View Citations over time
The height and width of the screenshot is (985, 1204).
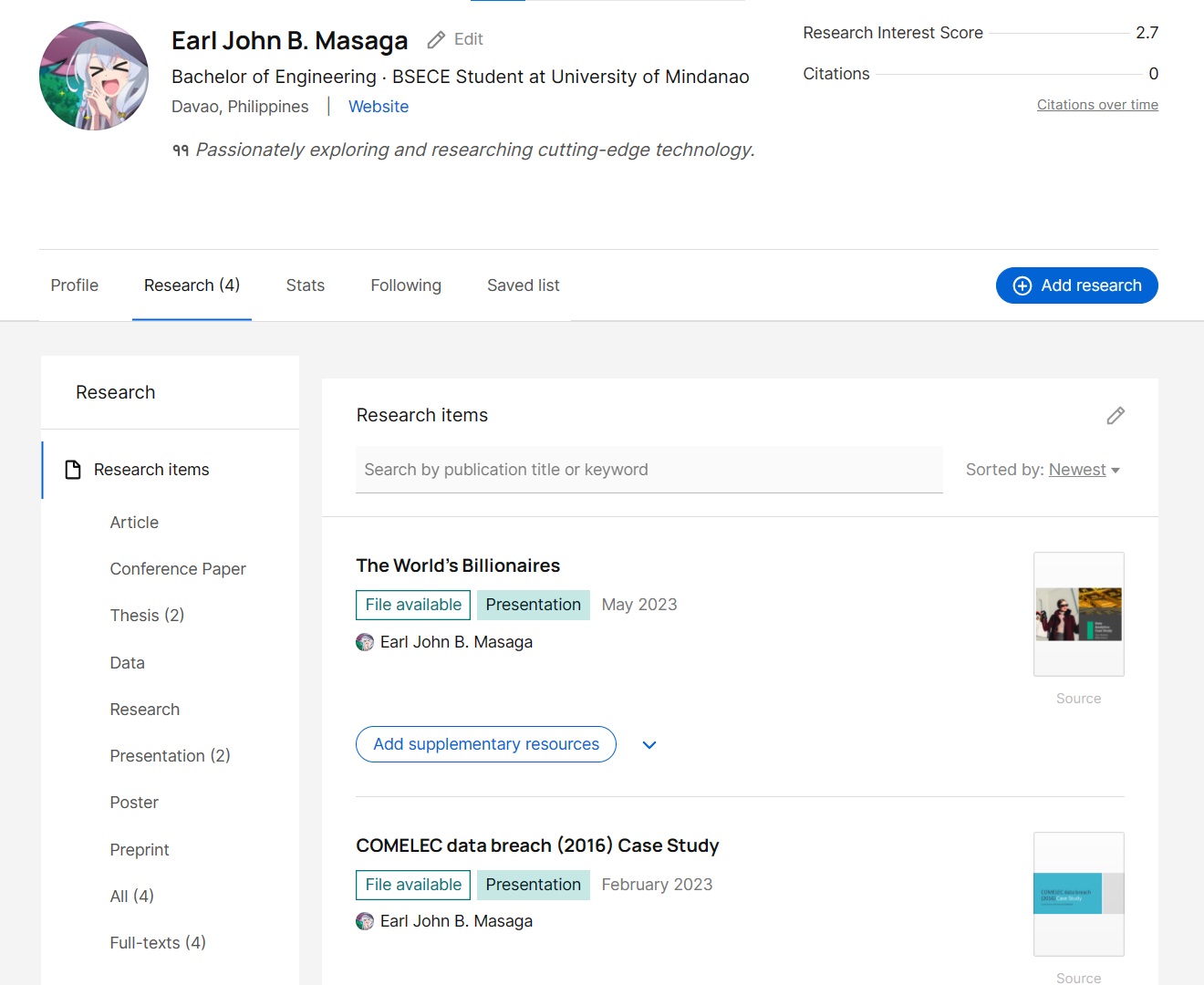[x=1097, y=104]
